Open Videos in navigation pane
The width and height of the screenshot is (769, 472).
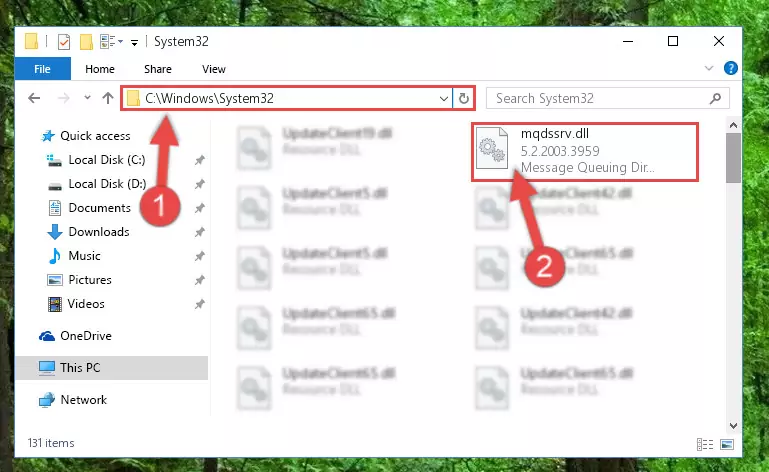click(x=86, y=304)
